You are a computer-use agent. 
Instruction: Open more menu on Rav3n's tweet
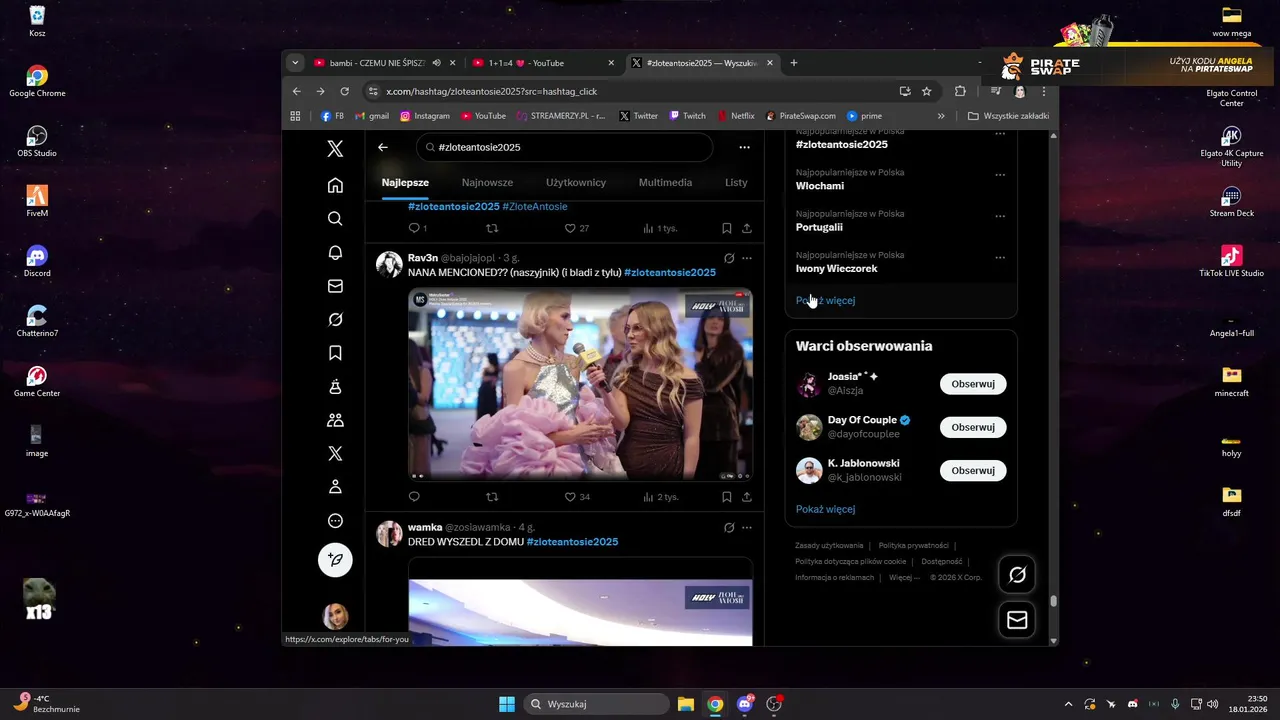pos(746,258)
